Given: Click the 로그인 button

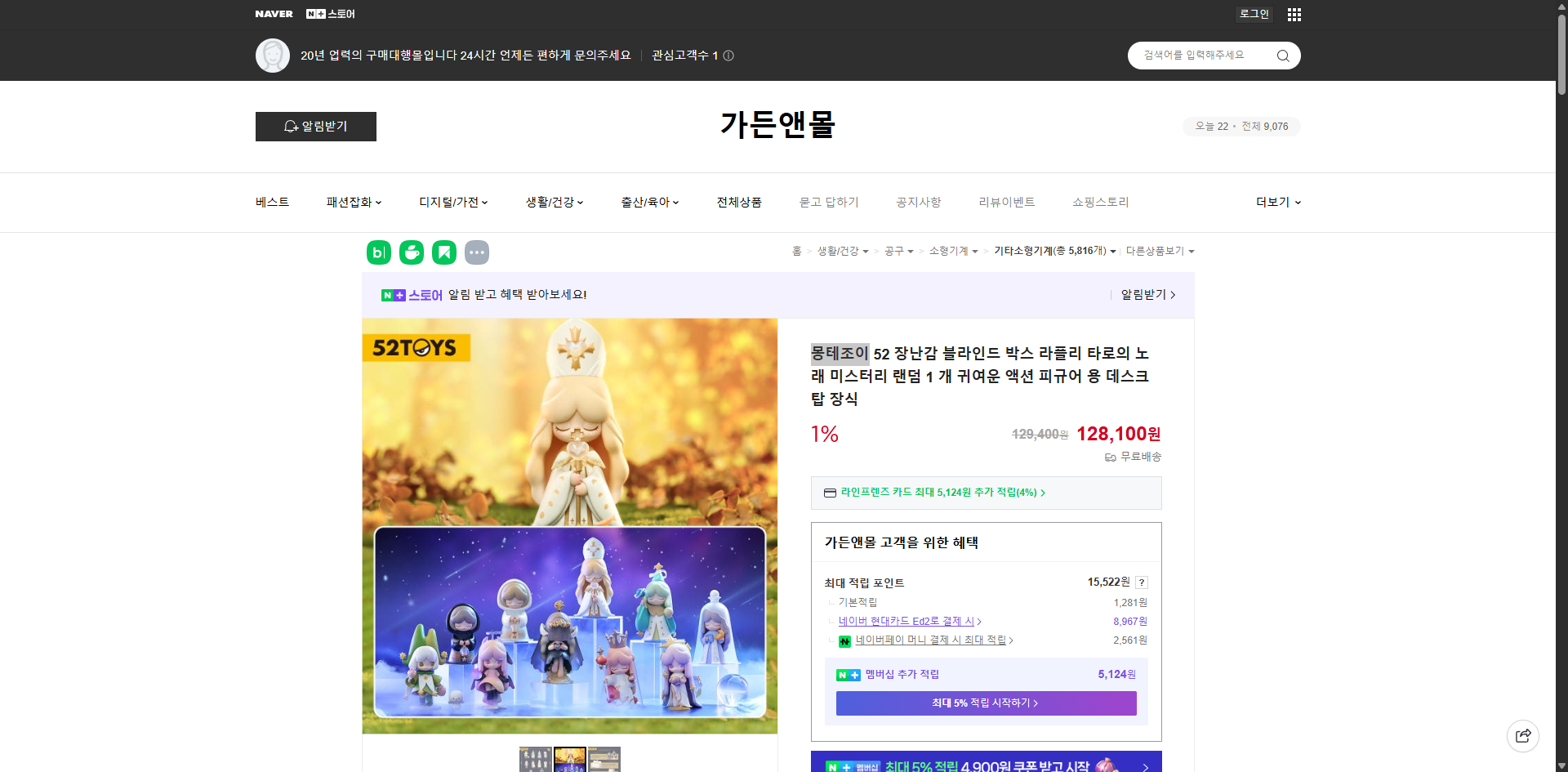Looking at the screenshot, I should point(1254,14).
